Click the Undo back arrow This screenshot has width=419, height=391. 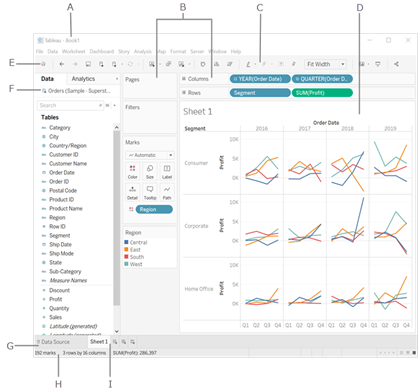(62, 64)
